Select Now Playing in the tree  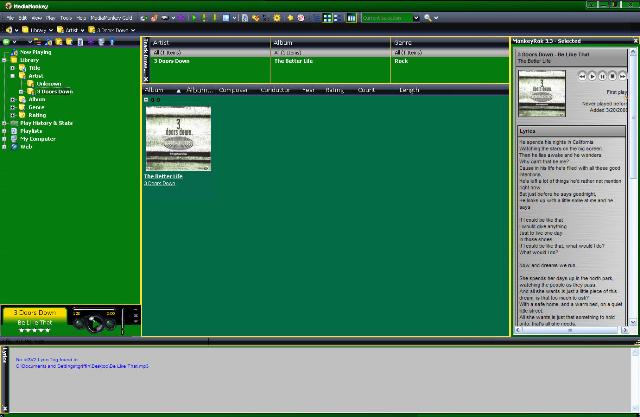tap(36, 52)
